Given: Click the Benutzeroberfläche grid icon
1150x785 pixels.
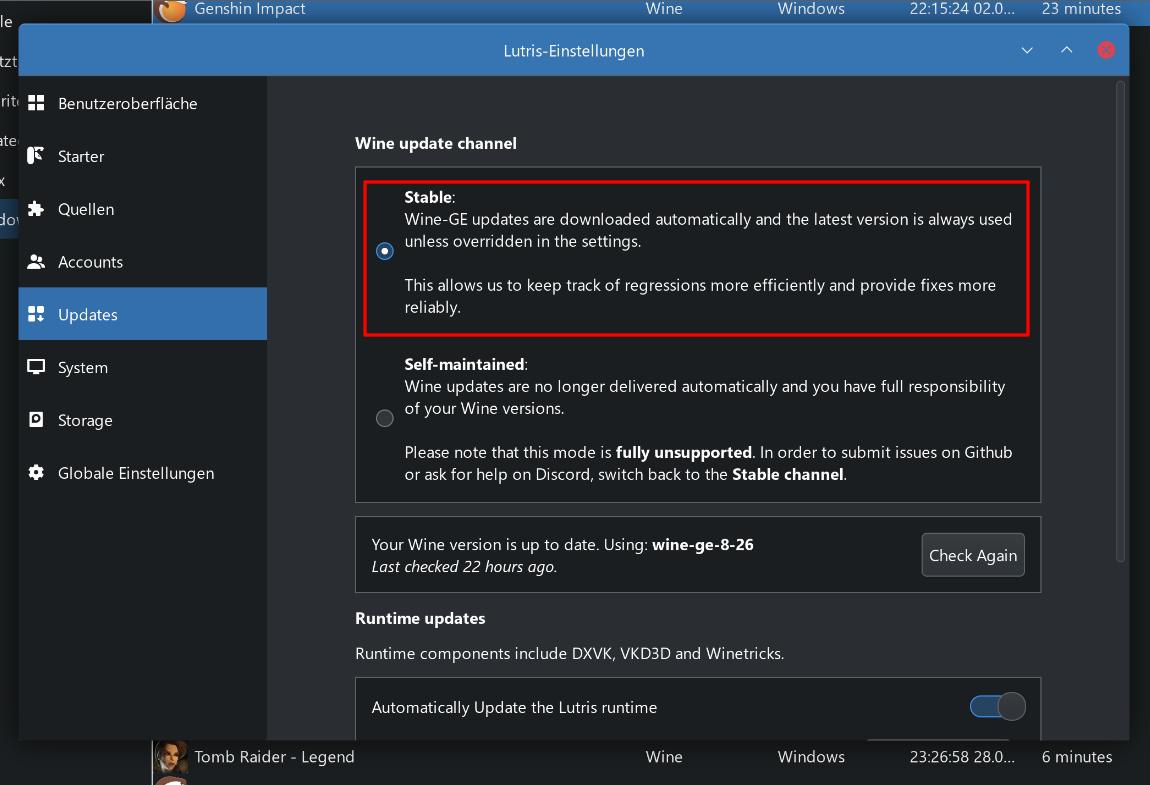Looking at the screenshot, I should pos(36,103).
